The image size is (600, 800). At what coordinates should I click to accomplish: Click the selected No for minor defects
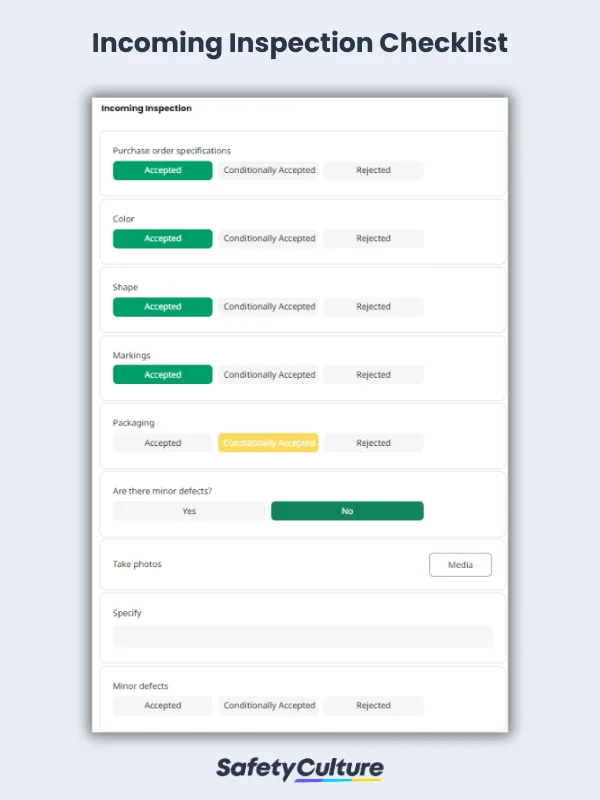point(347,511)
